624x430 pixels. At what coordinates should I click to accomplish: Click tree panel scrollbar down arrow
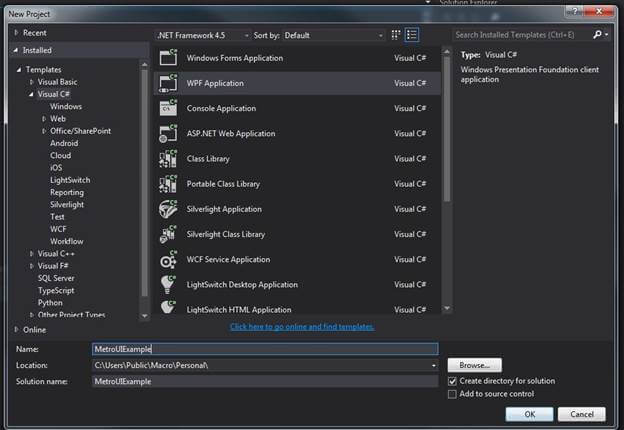tap(144, 316)
